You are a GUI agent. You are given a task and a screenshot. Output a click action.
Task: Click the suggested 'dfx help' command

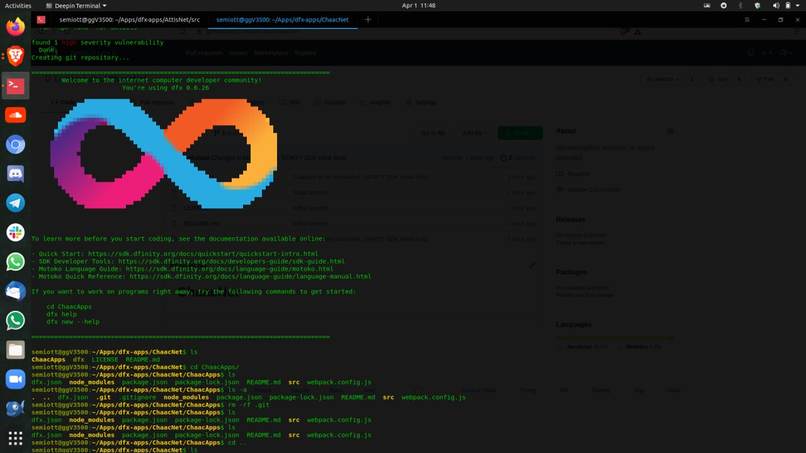pyautogui.click(x=61, y=314)
